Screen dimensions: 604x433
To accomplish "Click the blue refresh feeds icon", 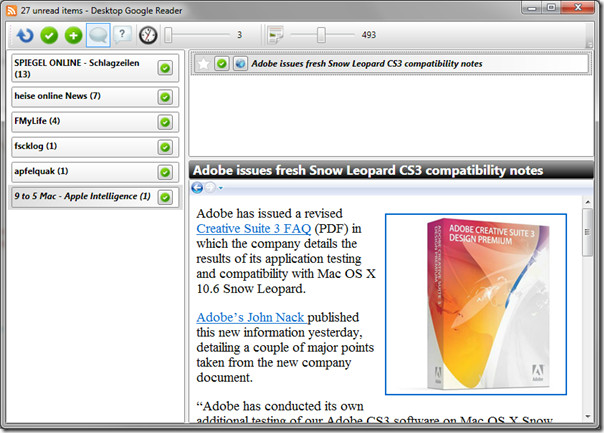I will click(x=25, y=35).
